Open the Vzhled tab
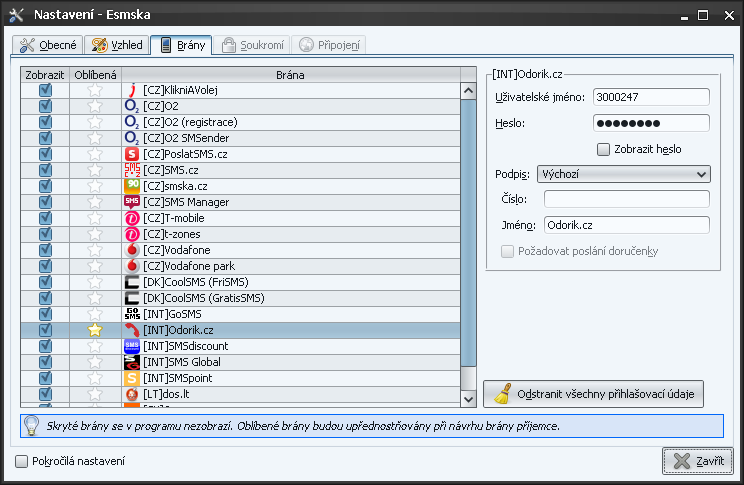744x485 pixels. 117,45
